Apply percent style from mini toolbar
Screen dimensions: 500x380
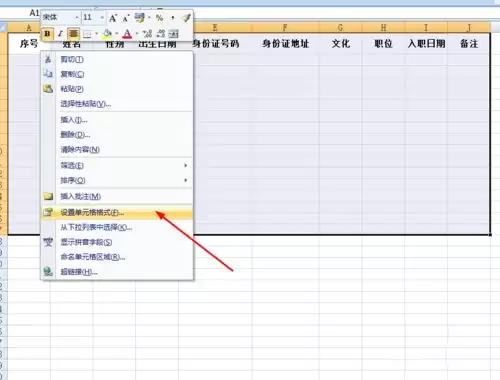(x=159, y=18)
